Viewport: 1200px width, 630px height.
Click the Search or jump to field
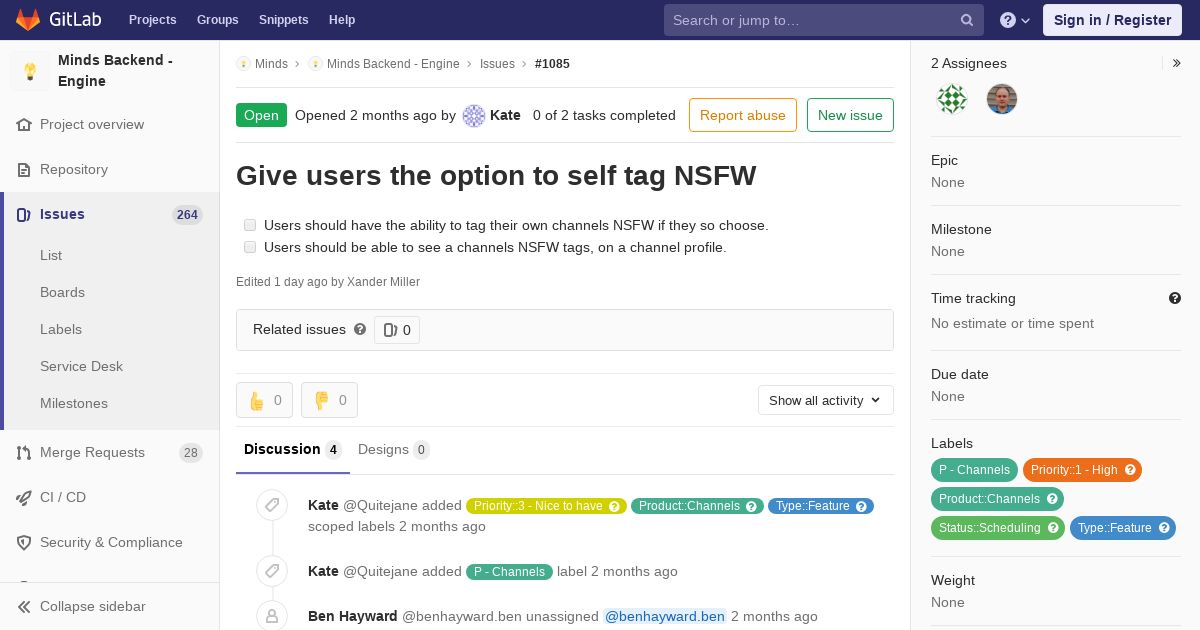812,20
